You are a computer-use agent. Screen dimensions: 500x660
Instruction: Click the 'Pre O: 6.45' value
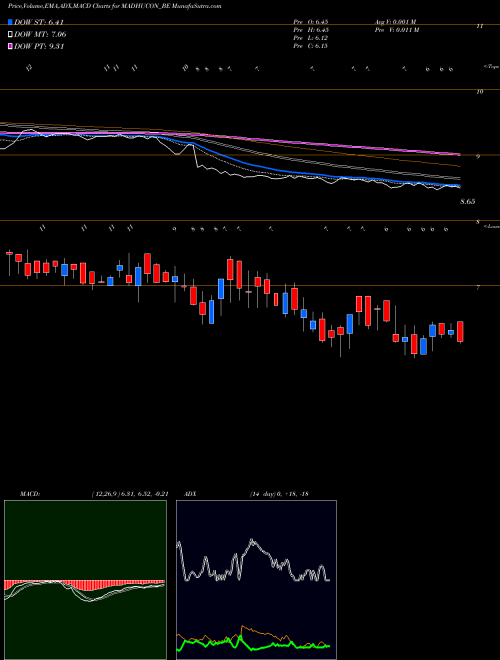(311, 22)
